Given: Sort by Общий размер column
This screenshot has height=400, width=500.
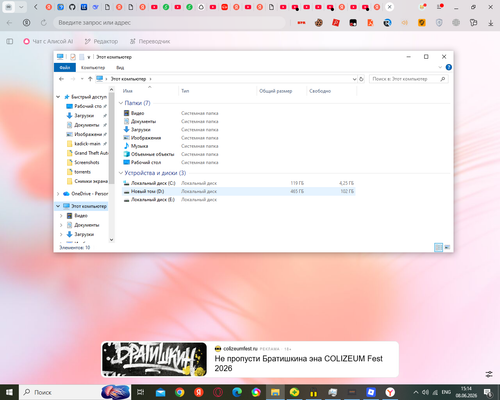Looking at the screenshot, I should [x=282, y=91].
